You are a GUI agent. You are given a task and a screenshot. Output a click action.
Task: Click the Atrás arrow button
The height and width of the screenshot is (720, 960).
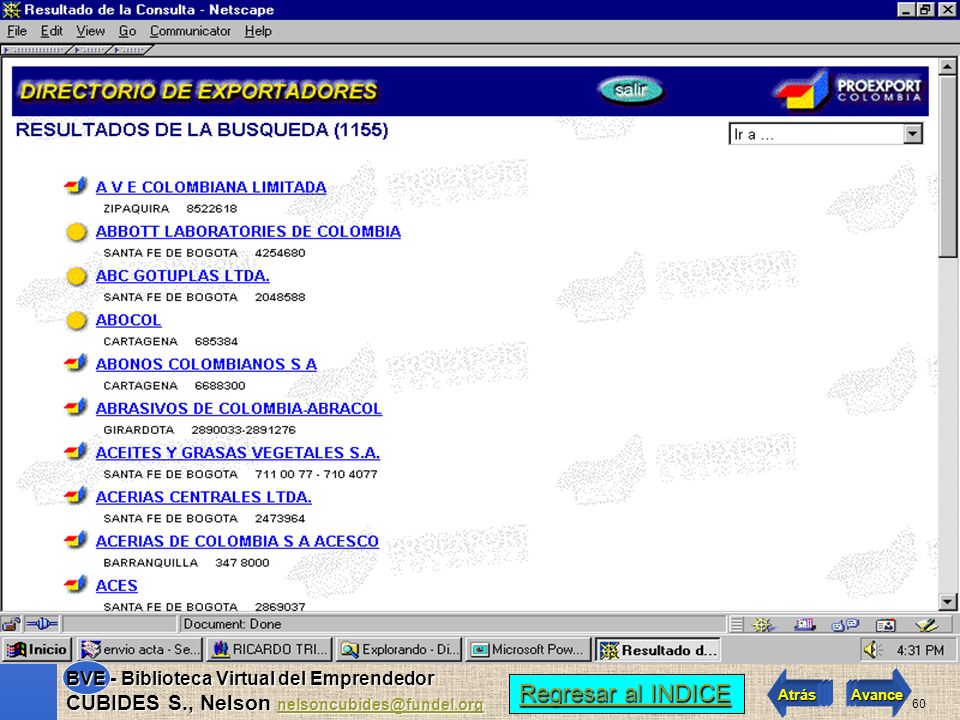pyautogui.click(x=799, y=694)
